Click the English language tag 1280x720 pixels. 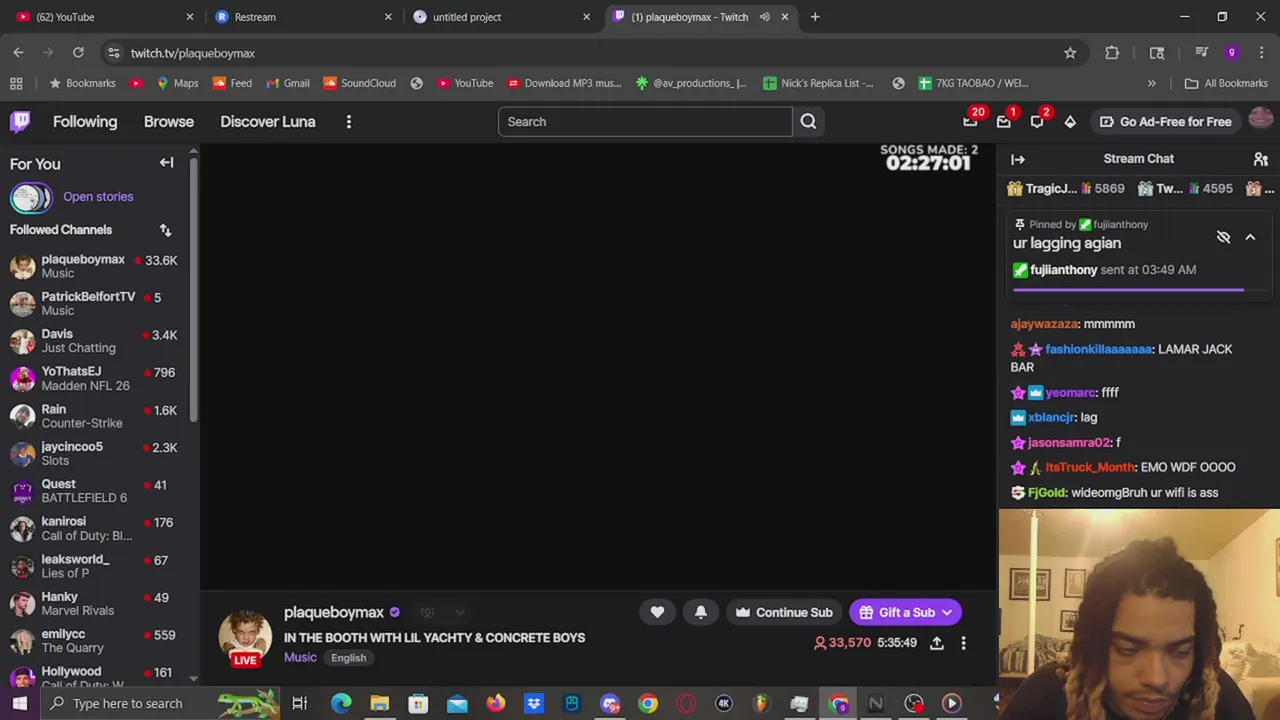(x=348, y=658)
